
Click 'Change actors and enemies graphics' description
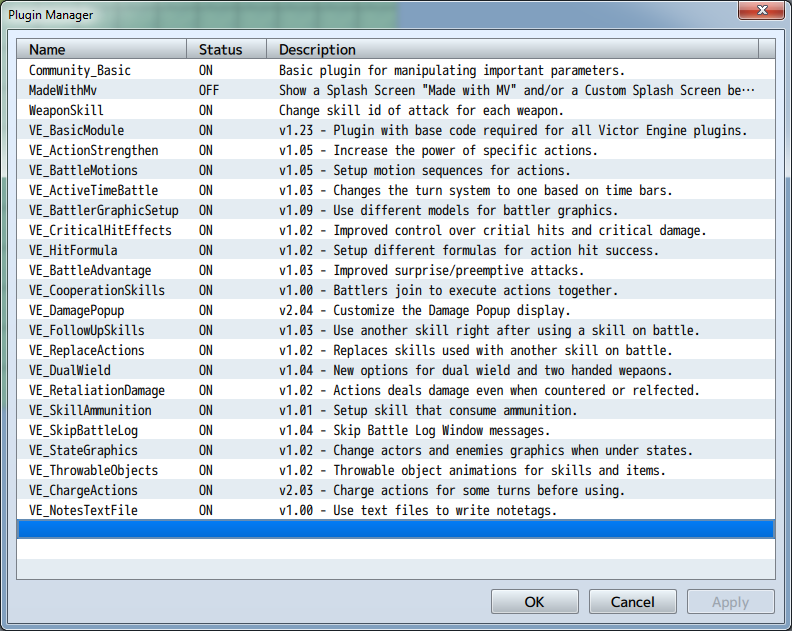[486, 451]
